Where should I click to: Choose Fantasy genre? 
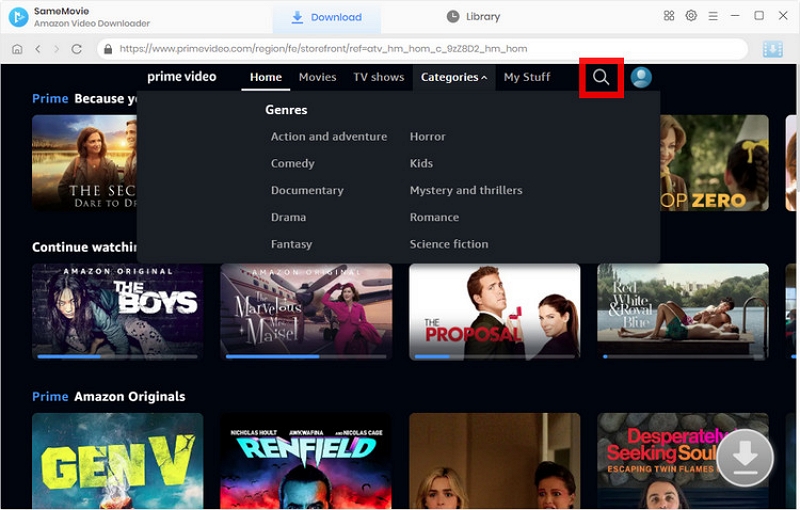291,244
